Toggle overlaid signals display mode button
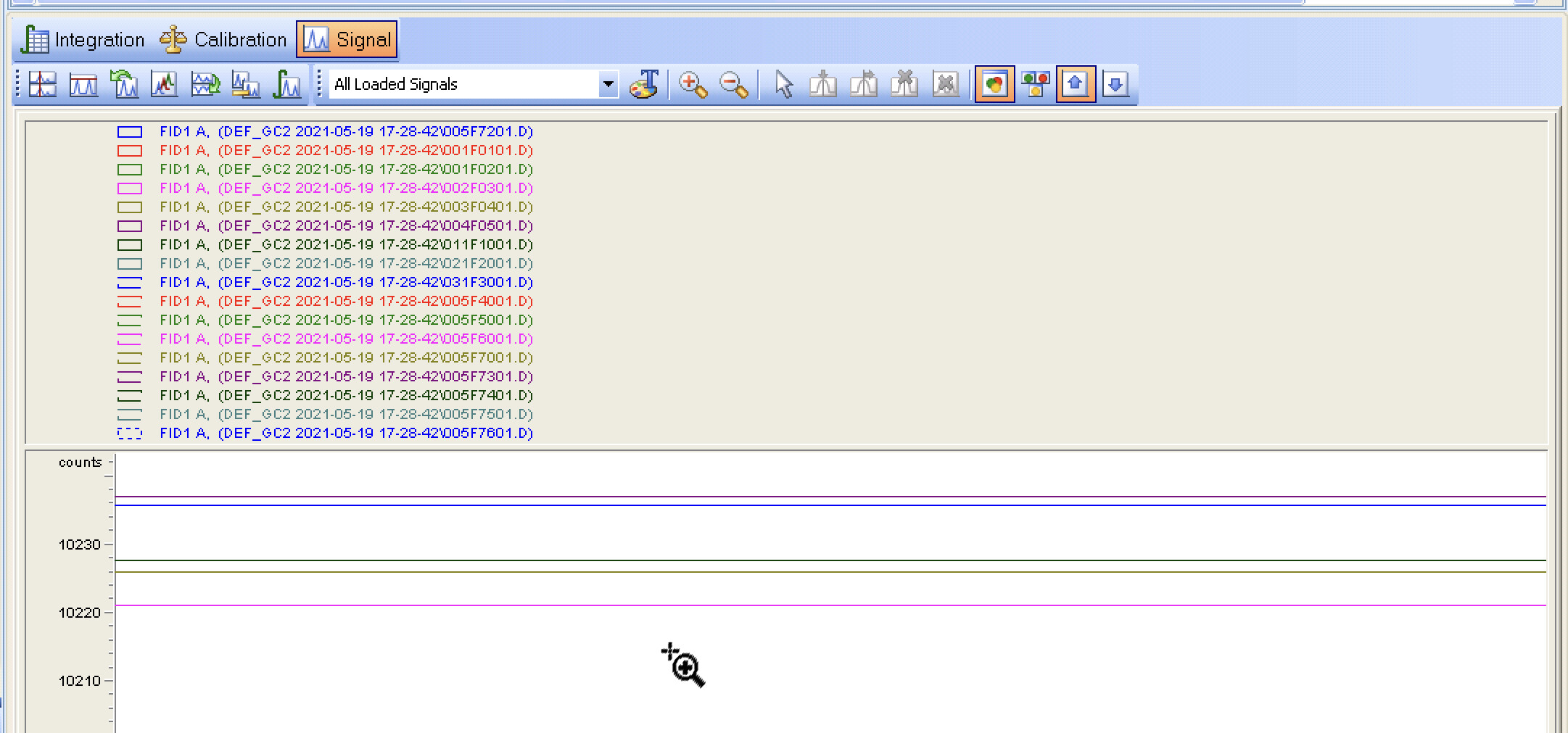The image size is (1568, 733). [x=994, y=84]
